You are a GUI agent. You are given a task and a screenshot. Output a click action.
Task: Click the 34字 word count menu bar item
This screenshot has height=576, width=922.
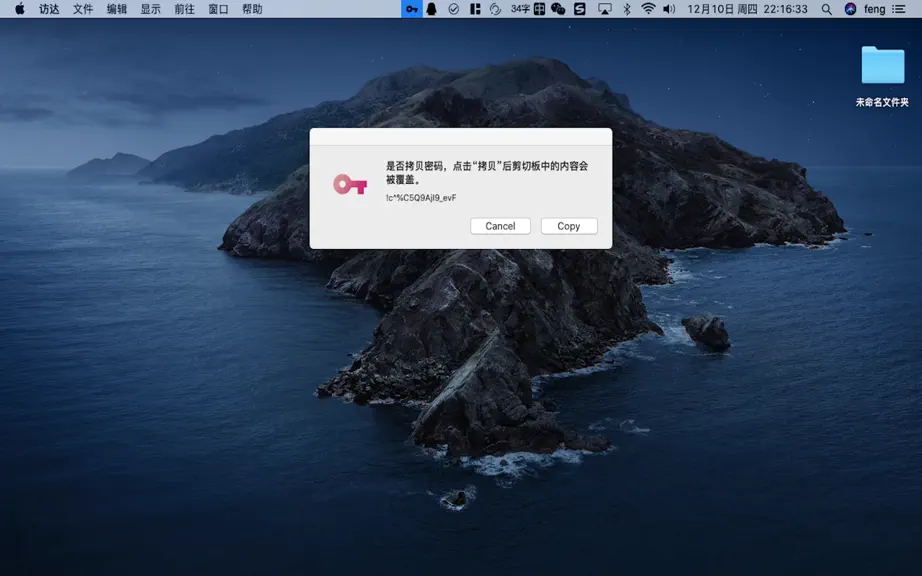pos(520,9)
